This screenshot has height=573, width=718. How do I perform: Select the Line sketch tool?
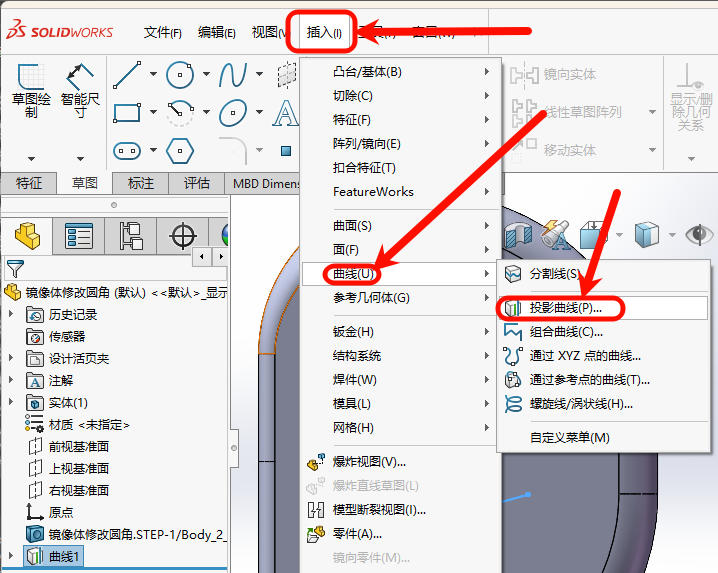[127, 75]
